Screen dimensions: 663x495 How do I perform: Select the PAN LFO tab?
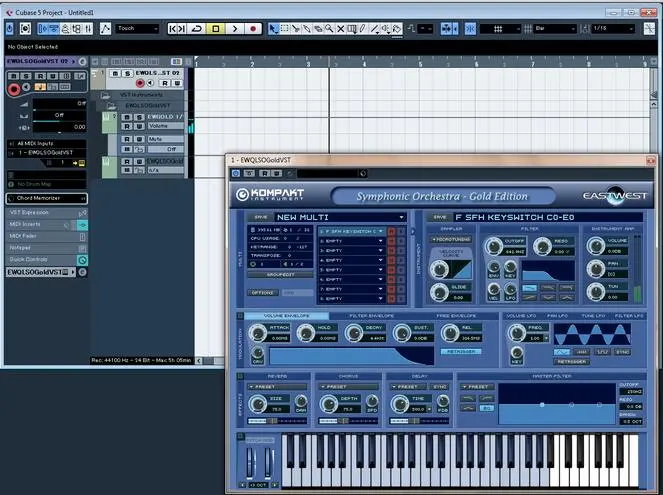[557, 316]
